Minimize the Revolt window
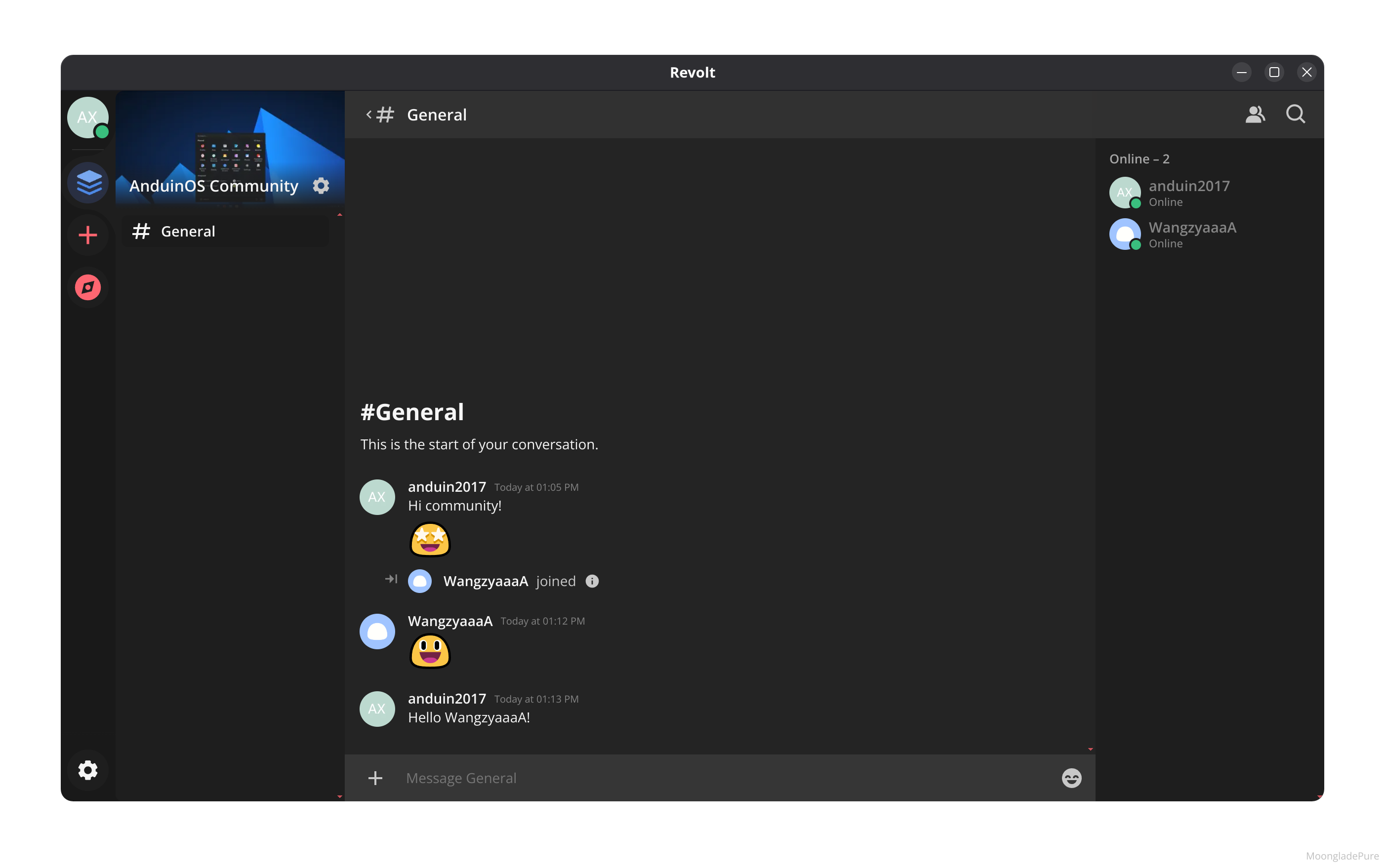This screenshot has width=1385, height=868. coord(1241,72)
